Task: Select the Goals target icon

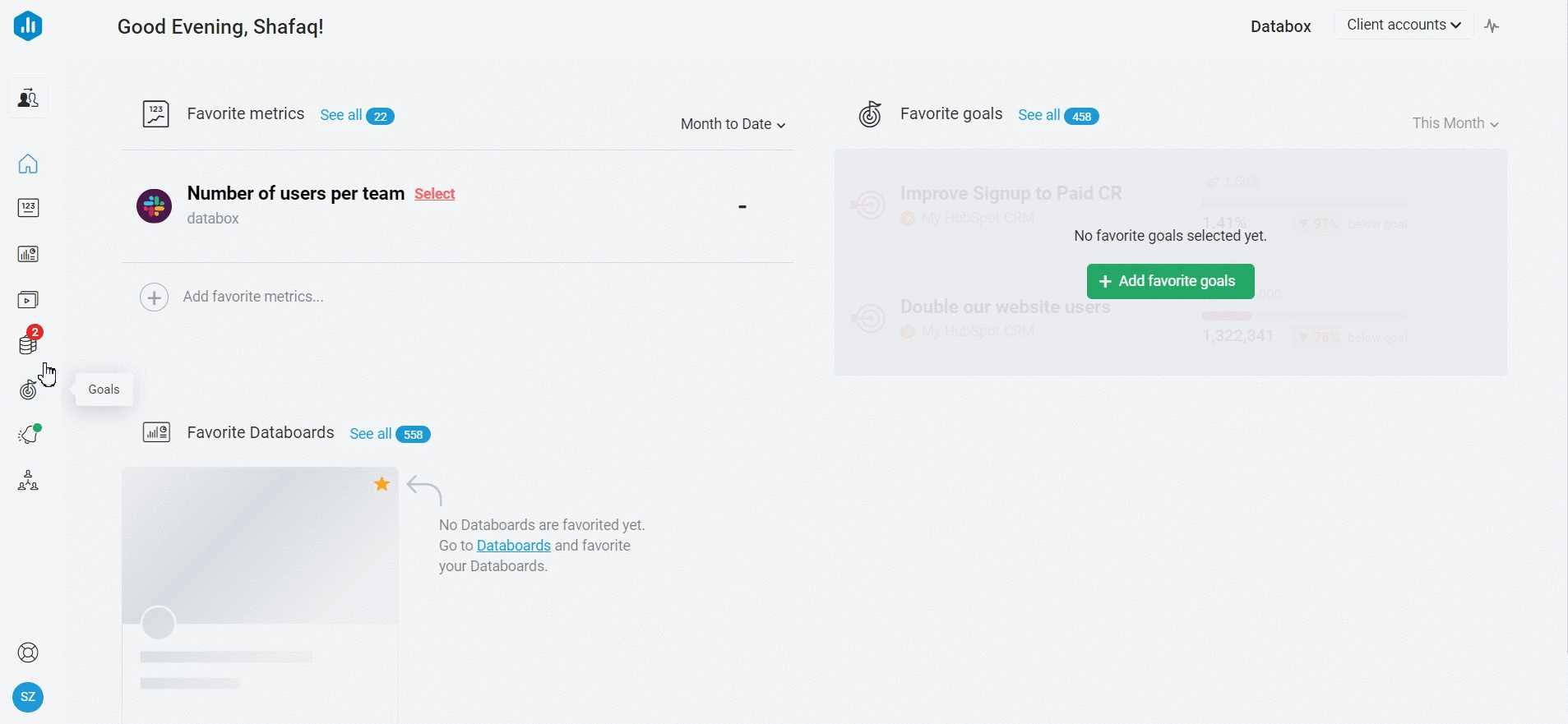Action: [x=29, y=390]
